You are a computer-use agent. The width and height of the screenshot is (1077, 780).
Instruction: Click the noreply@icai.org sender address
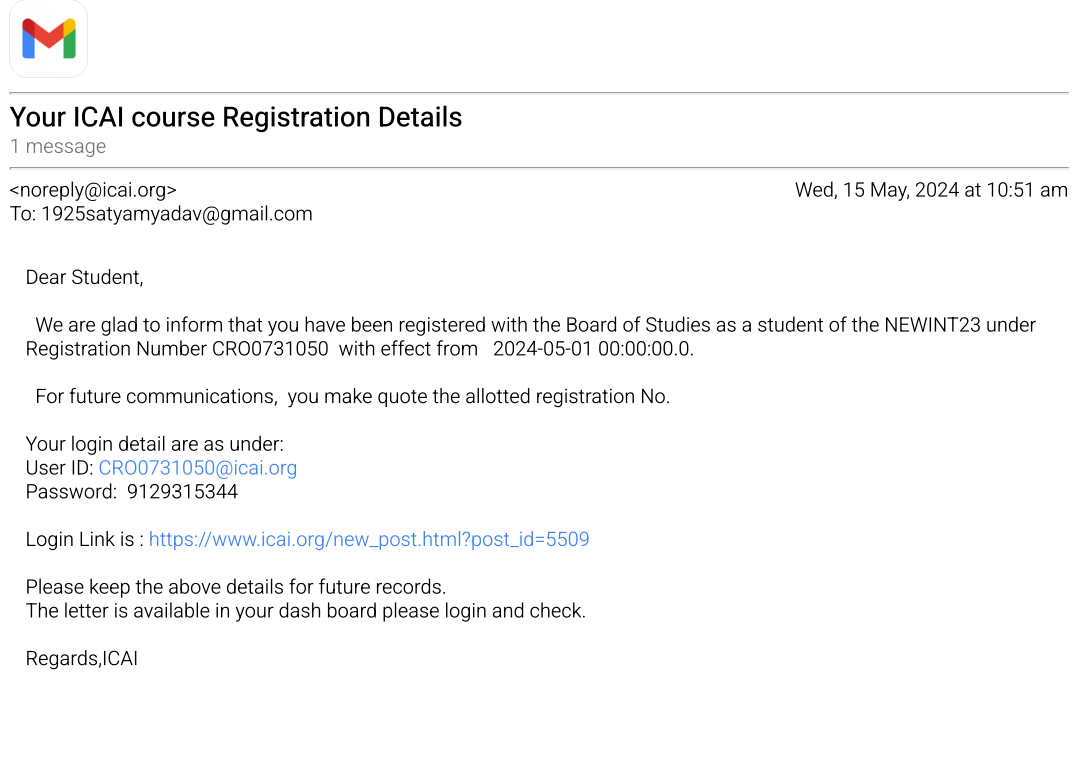coord(93,190)
